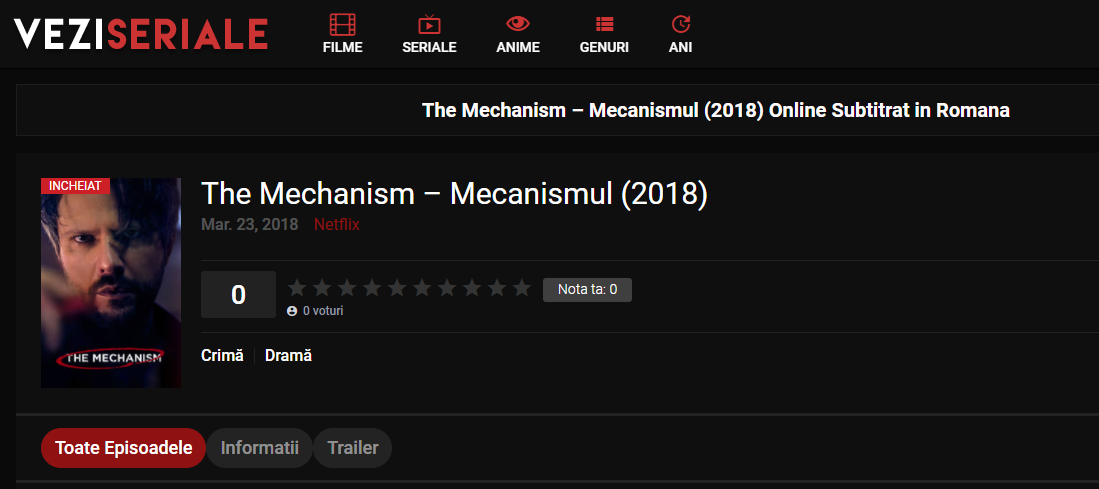Click the clock icon above ANI
Screen dimensions: 1099x489
(681, 24)
